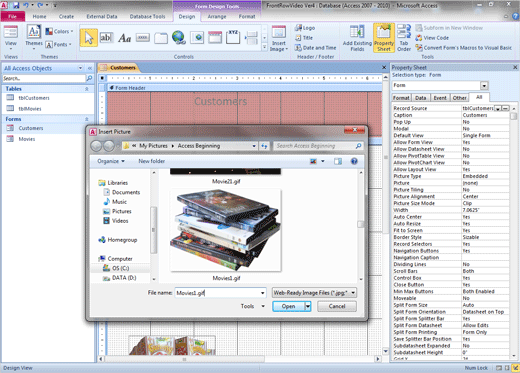The image size is (520, 373).
Task: Open the Event tab in Property Sheet
Action: pos(440,98)
